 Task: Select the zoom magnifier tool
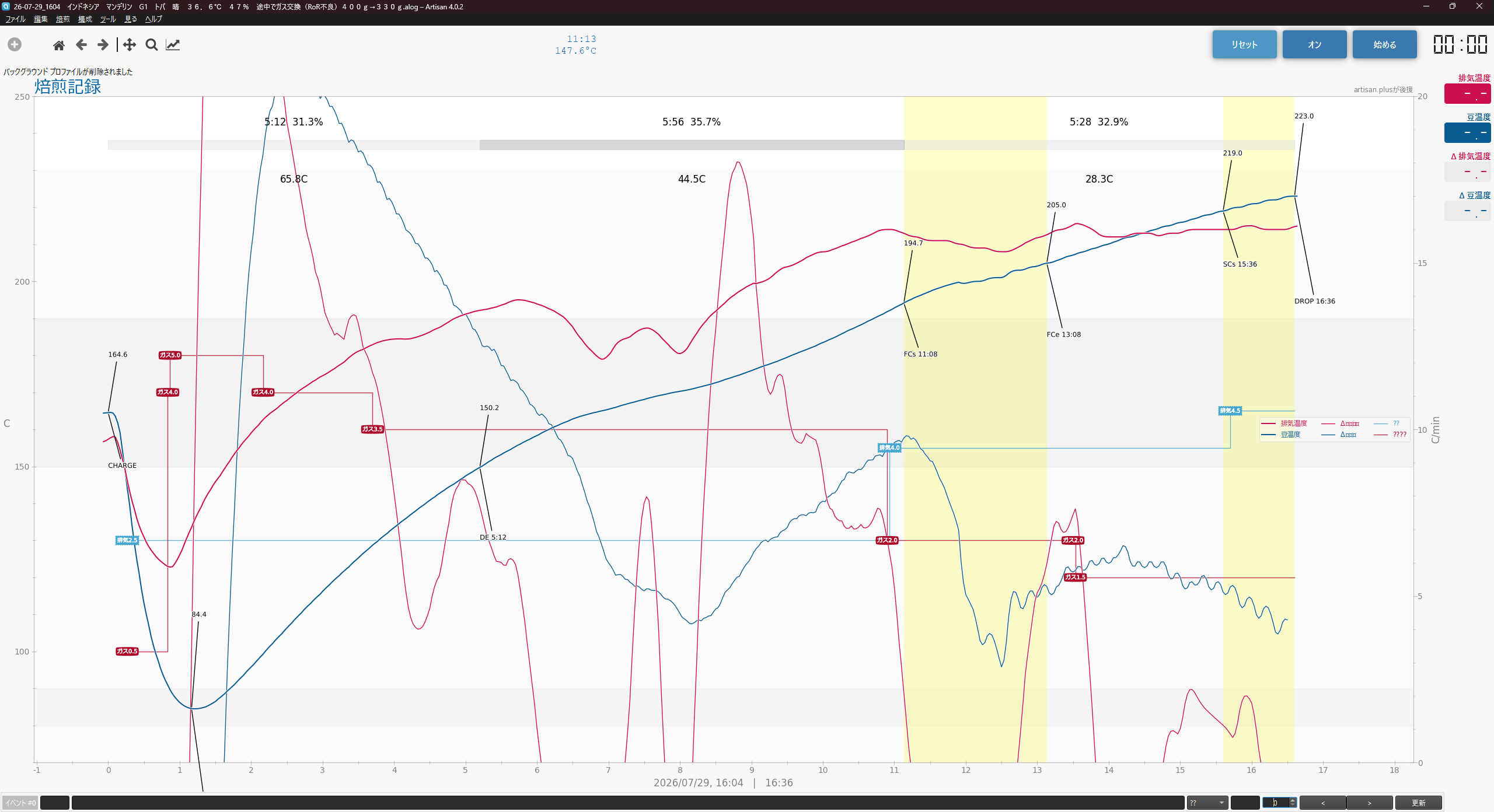152,44
